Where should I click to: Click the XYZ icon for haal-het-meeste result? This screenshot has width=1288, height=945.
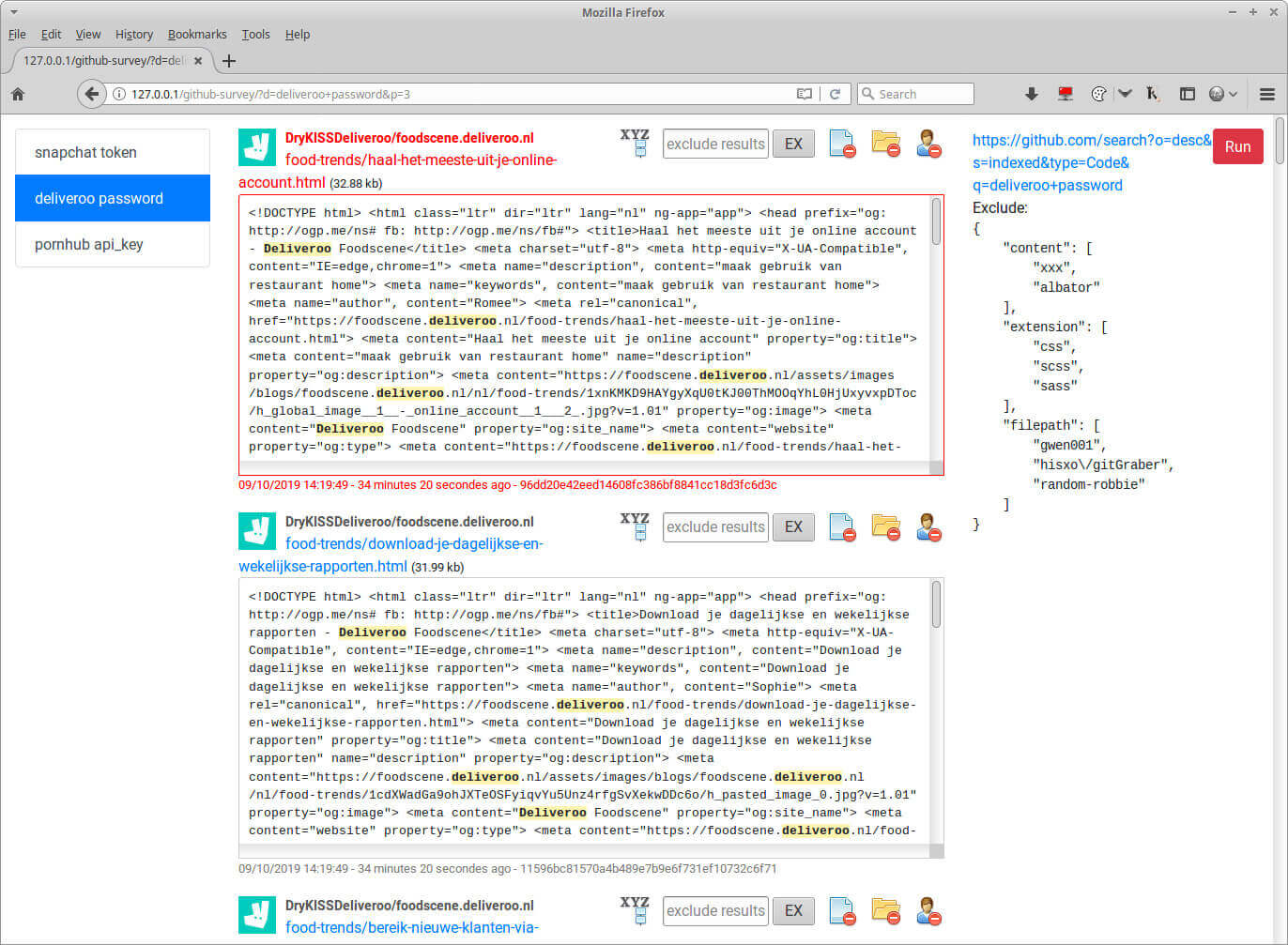636,143
